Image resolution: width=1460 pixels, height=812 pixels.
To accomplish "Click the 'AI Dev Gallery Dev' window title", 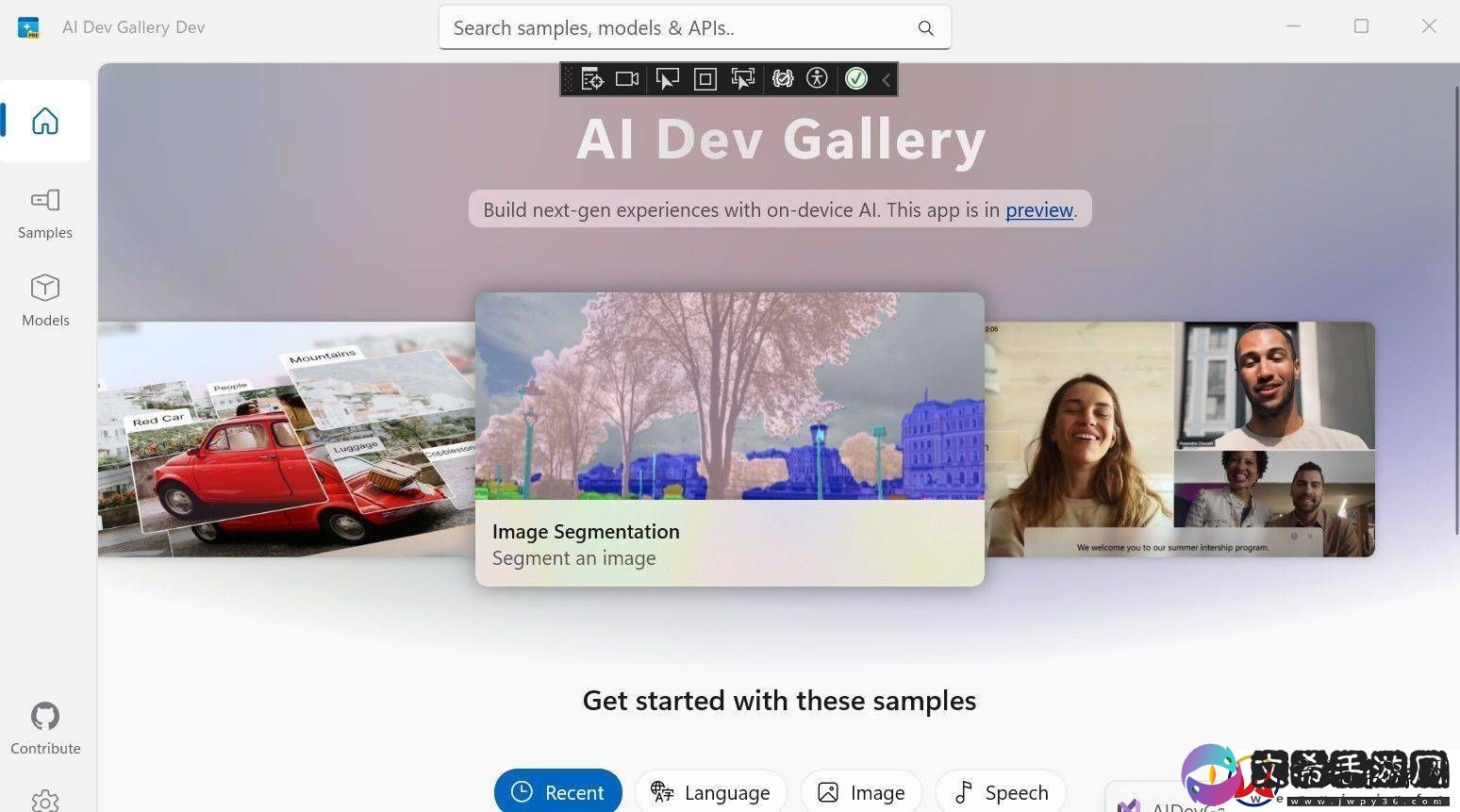I will point(133,27).
